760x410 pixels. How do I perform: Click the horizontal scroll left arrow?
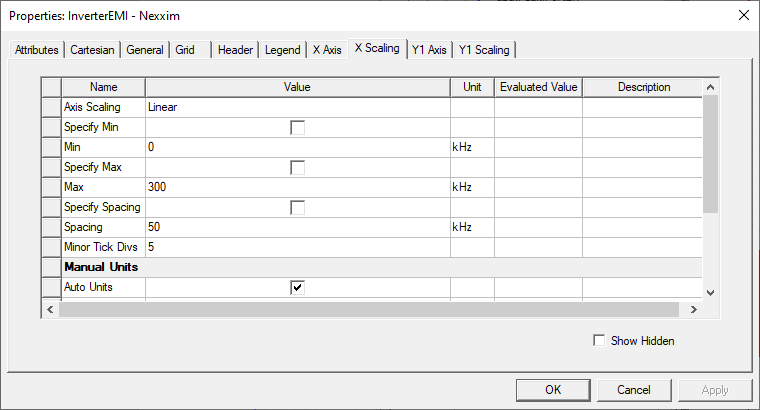tap(50, 309)
